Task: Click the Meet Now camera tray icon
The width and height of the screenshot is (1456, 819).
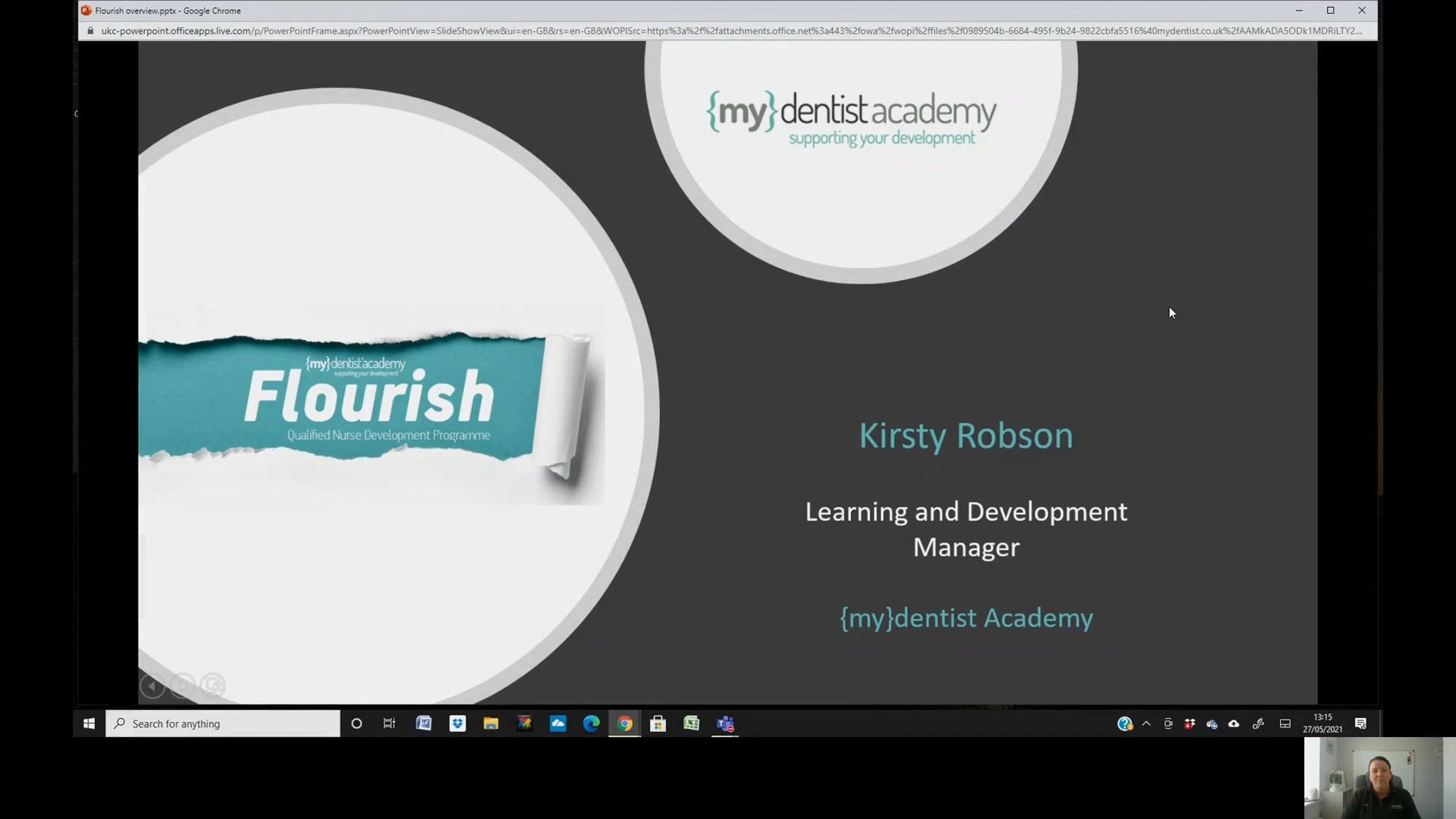Action: (x=1168, y=723)
